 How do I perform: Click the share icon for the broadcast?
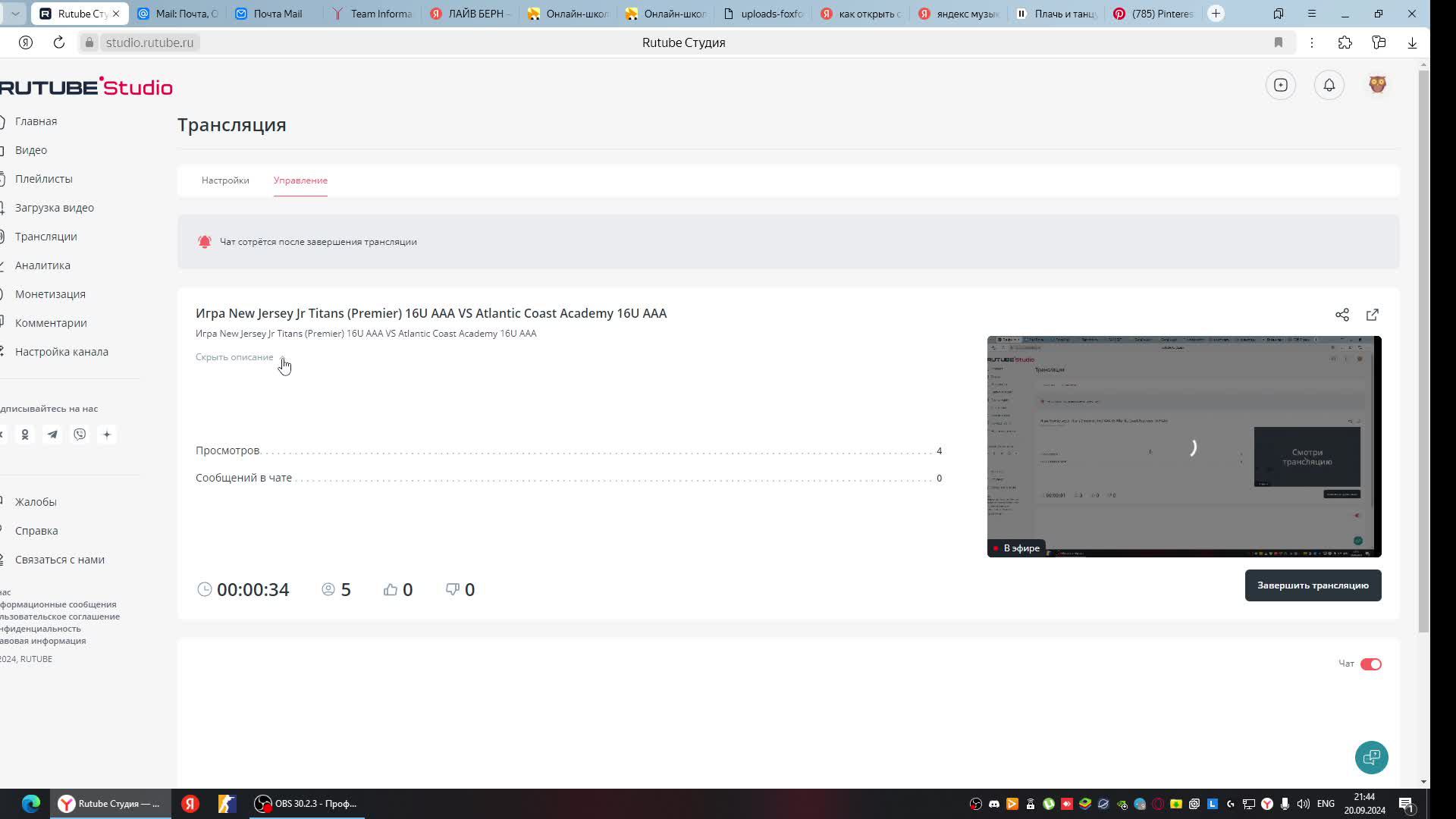(x=1341, y=315)
